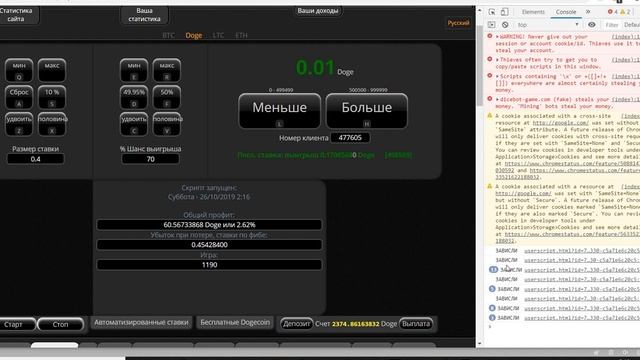
Task: Switch to the Elements tab in DevTools
Action: 533,12
